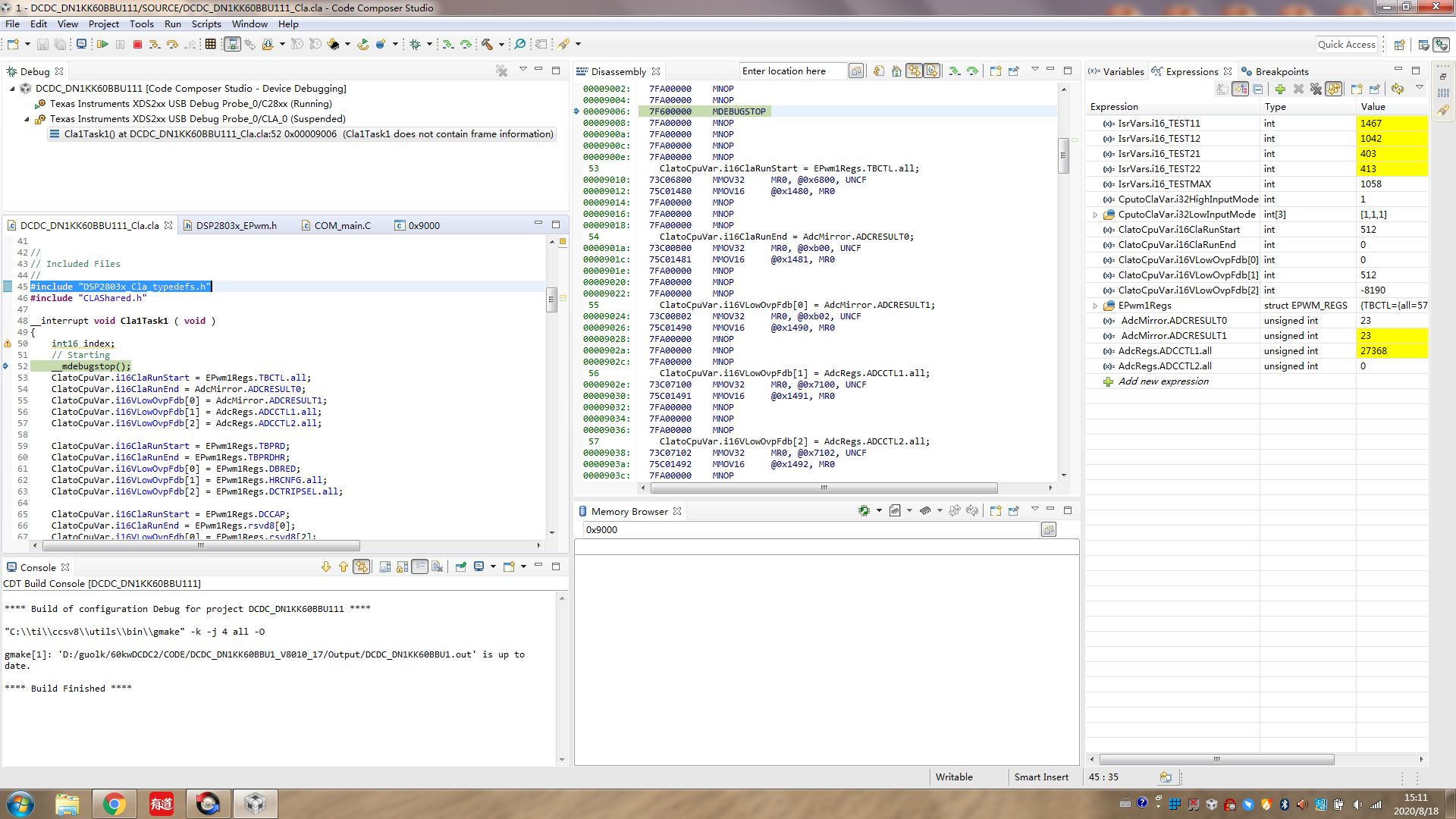
Task: Open the Build hammer dropdown arrow
Action: click(x=501, y=45)
